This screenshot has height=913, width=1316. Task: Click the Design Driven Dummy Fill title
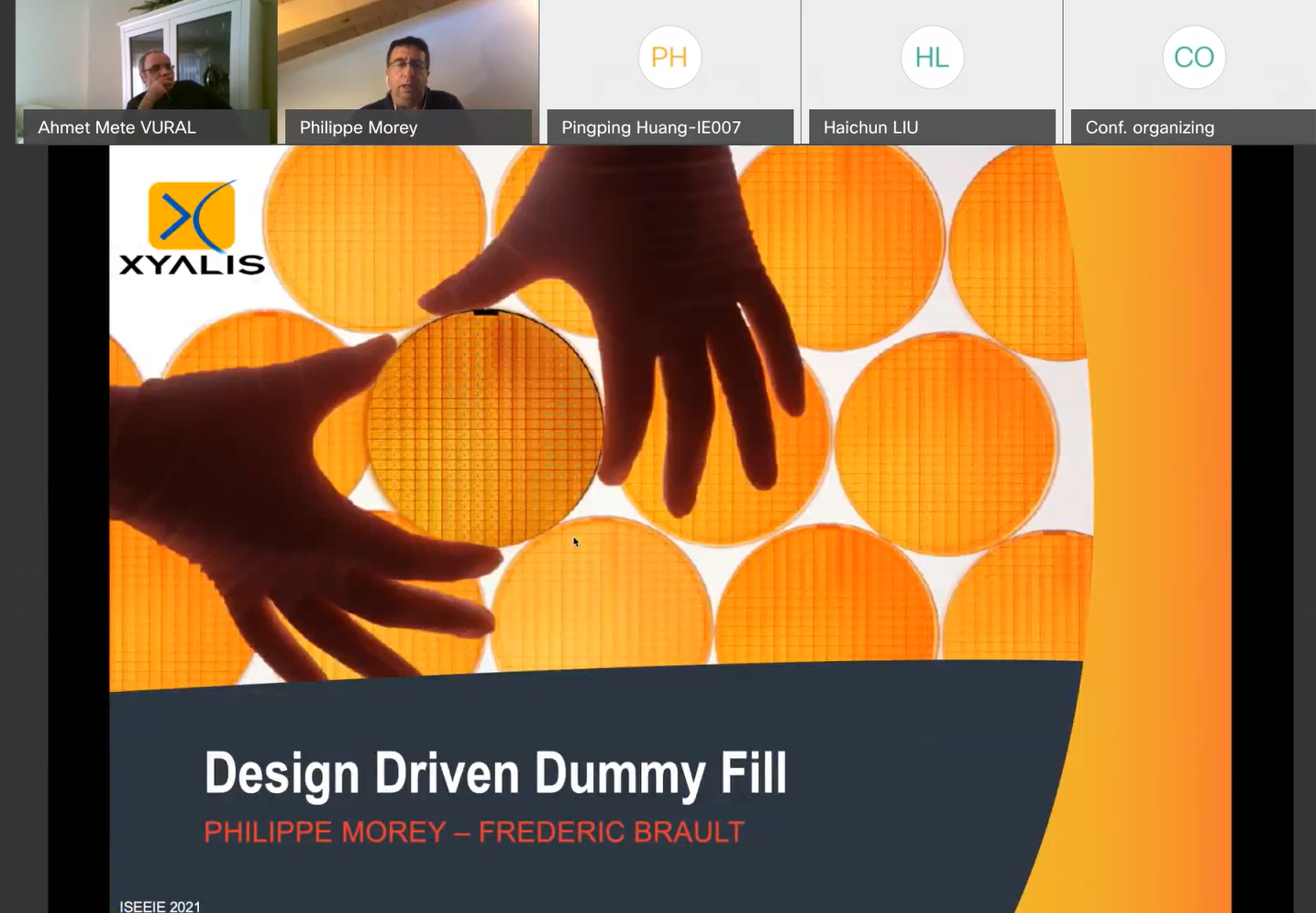click(495, 774)
